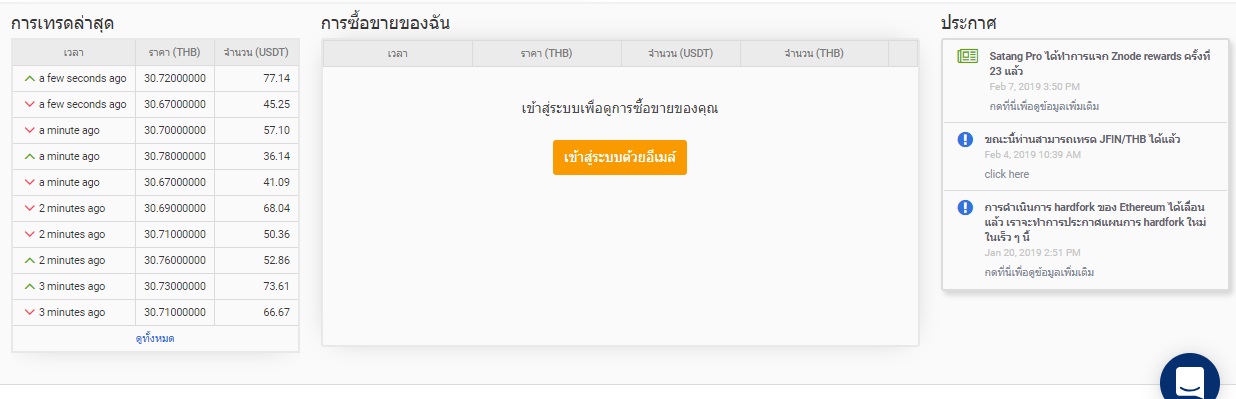Click the amount (USDT) header in my trades
The image size is (1236, 399).
point(681,53)
